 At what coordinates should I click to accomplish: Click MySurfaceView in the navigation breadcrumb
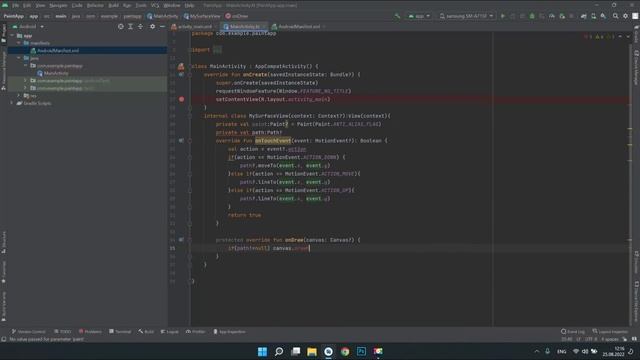[x=202, y=16]
